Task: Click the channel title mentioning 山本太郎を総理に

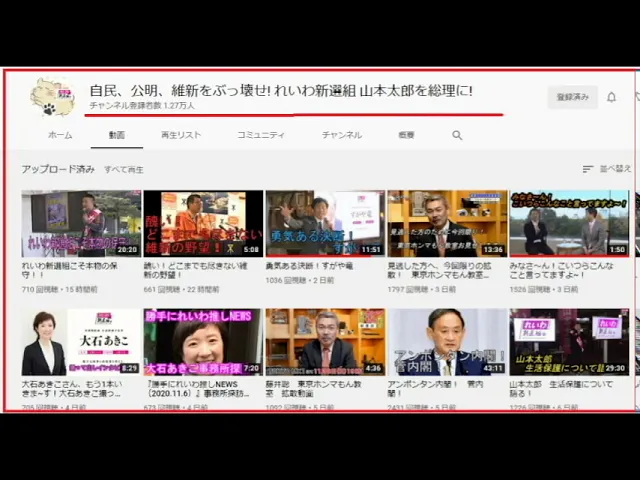Action: (x=281, y=91)
